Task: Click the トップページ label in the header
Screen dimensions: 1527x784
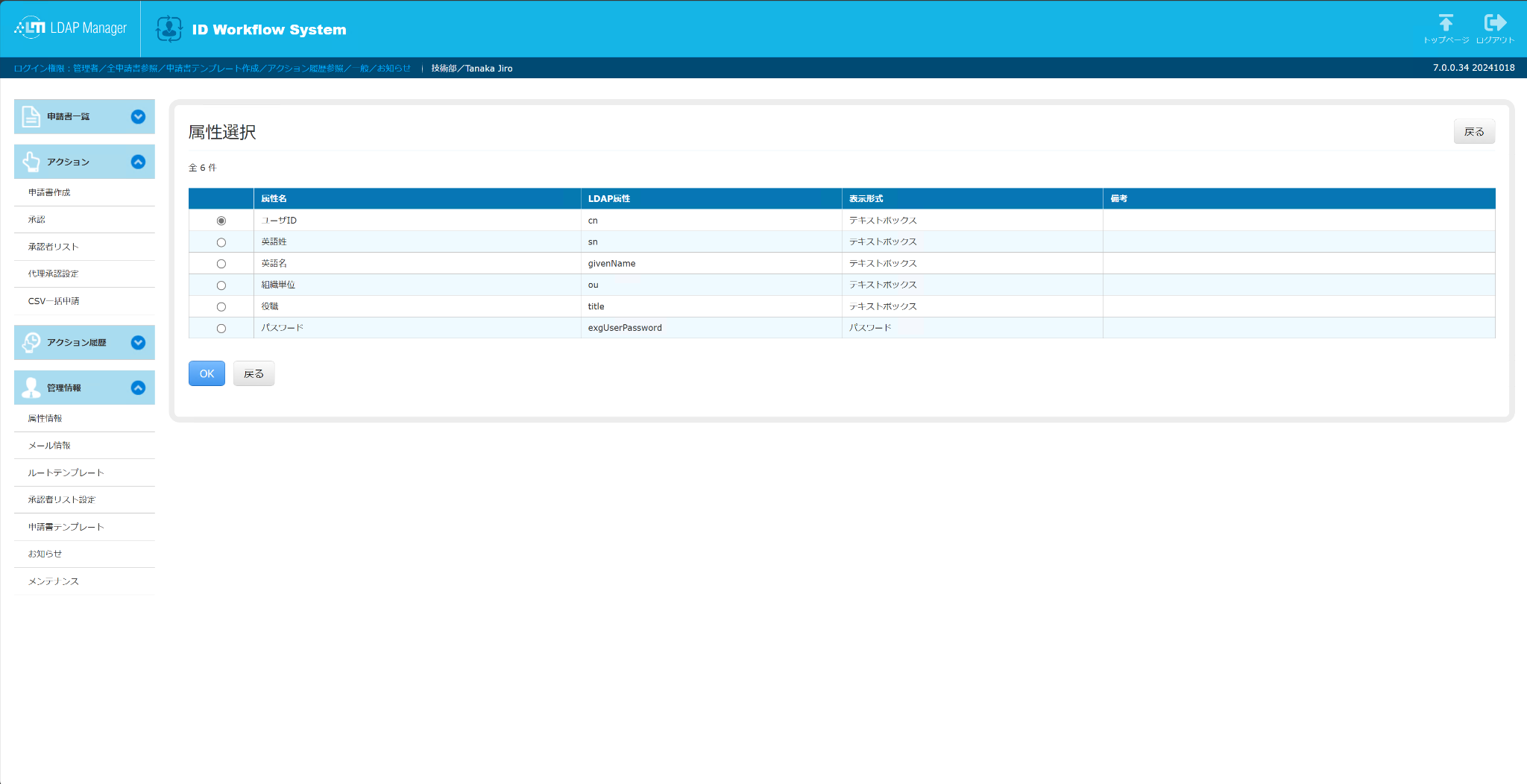Action: click(1446, 40)
